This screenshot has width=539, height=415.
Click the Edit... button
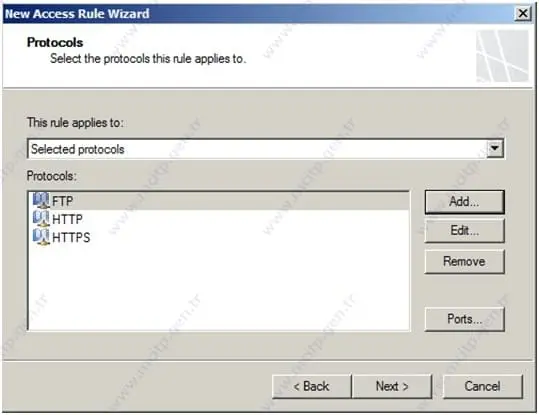tap(464, 231)
